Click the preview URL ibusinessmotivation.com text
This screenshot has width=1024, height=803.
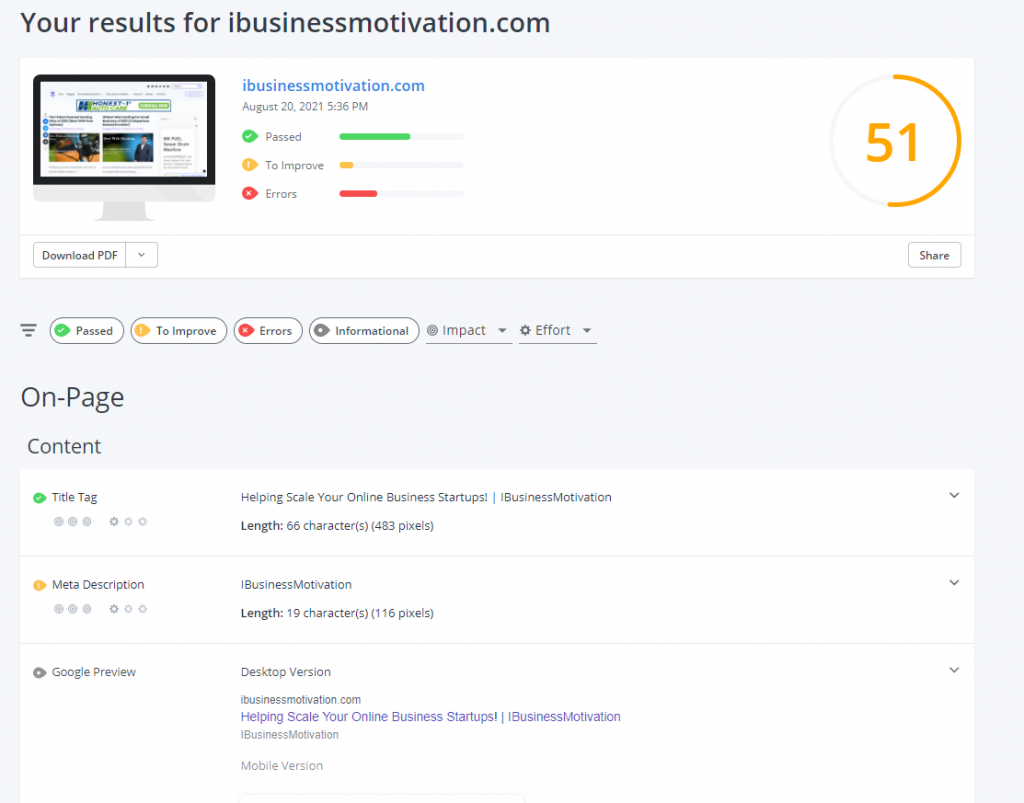[x=300, y=700]
